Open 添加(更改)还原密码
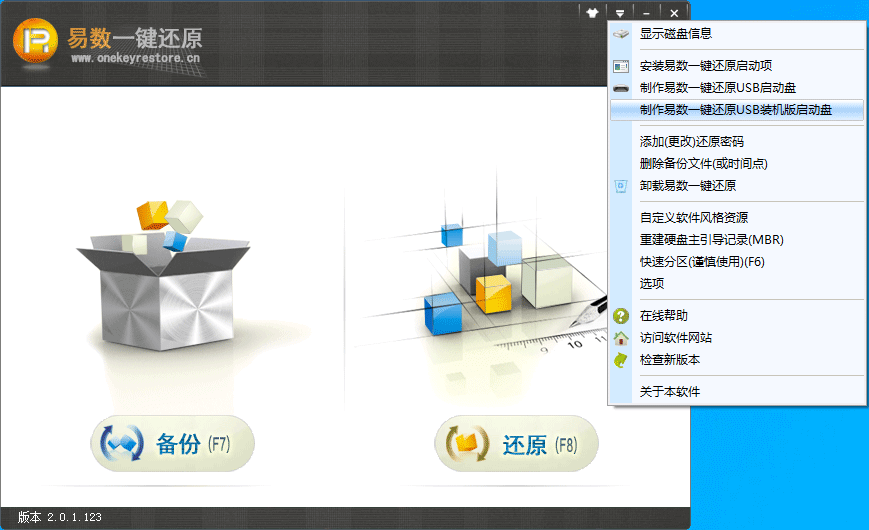Image resolution: width=869 pixels, height=530 pixels. 737,142
